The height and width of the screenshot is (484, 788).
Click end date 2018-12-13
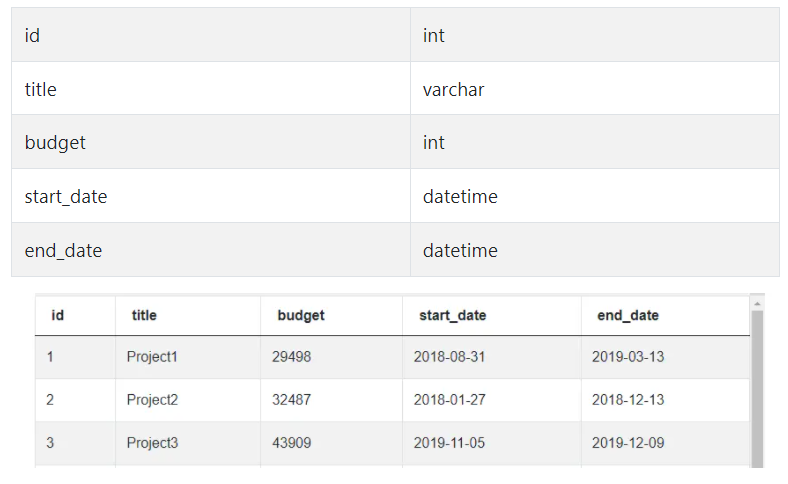[628, 400]
